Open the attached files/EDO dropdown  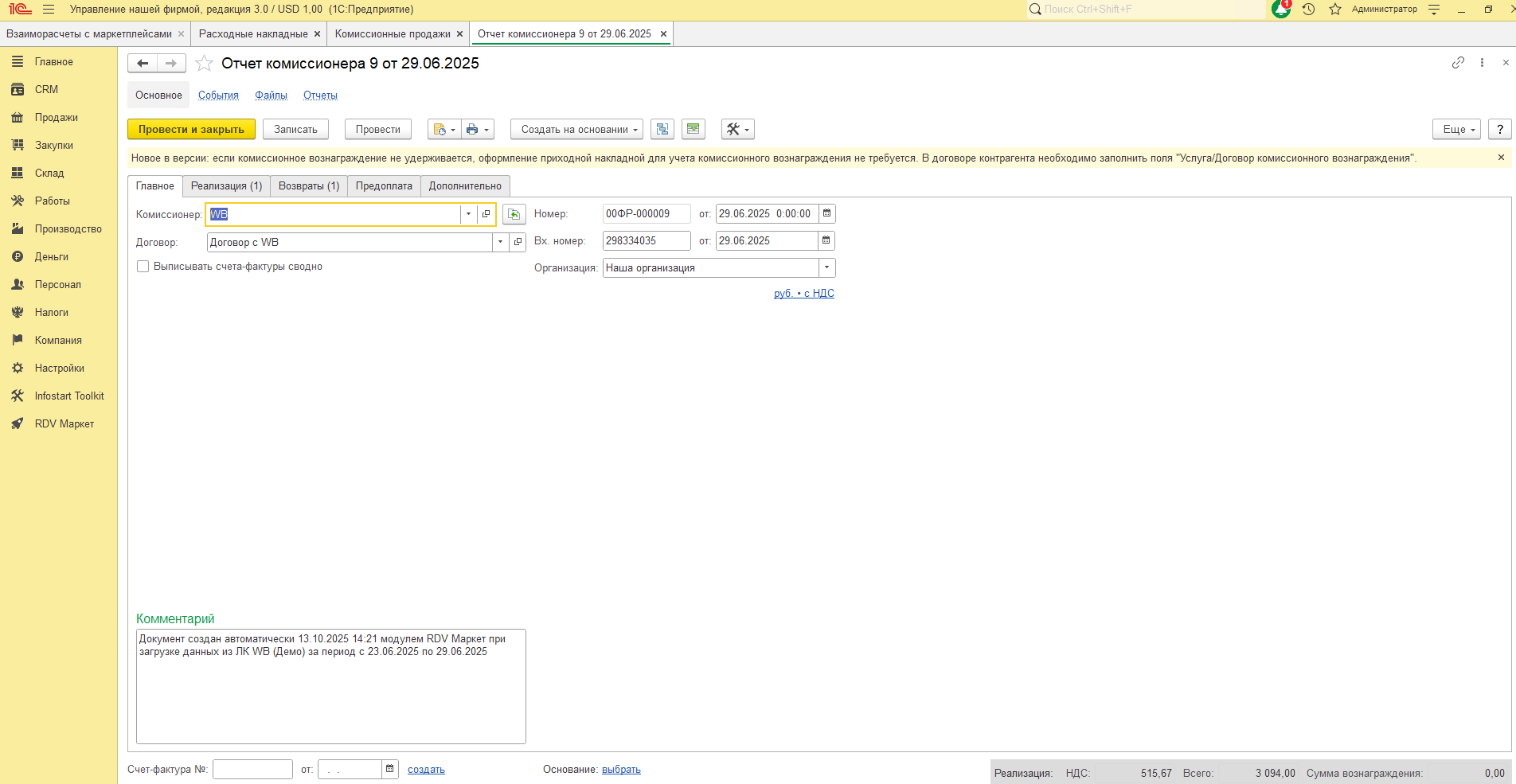click(x=444, y=129)
